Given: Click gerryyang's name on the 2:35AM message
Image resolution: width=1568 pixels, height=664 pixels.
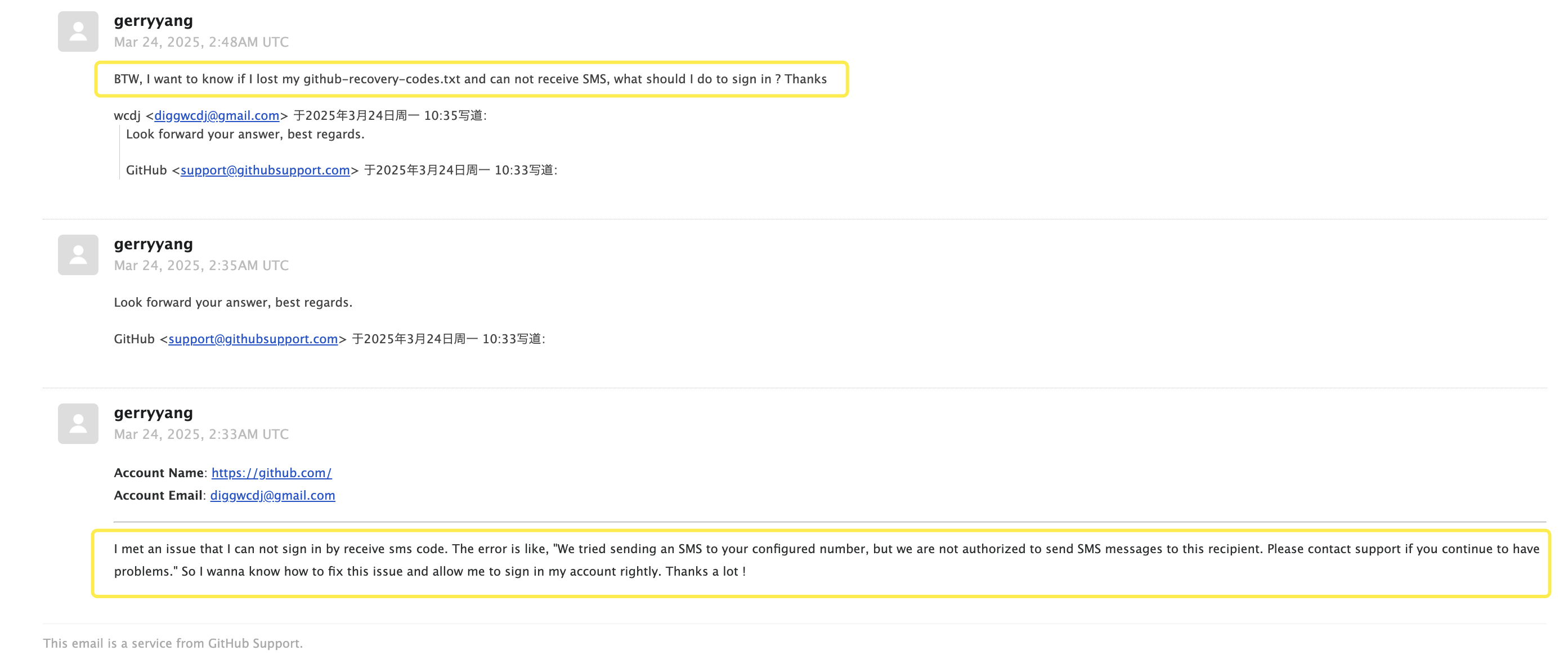Looking at the screenshot, I should (x=154, y=244).
